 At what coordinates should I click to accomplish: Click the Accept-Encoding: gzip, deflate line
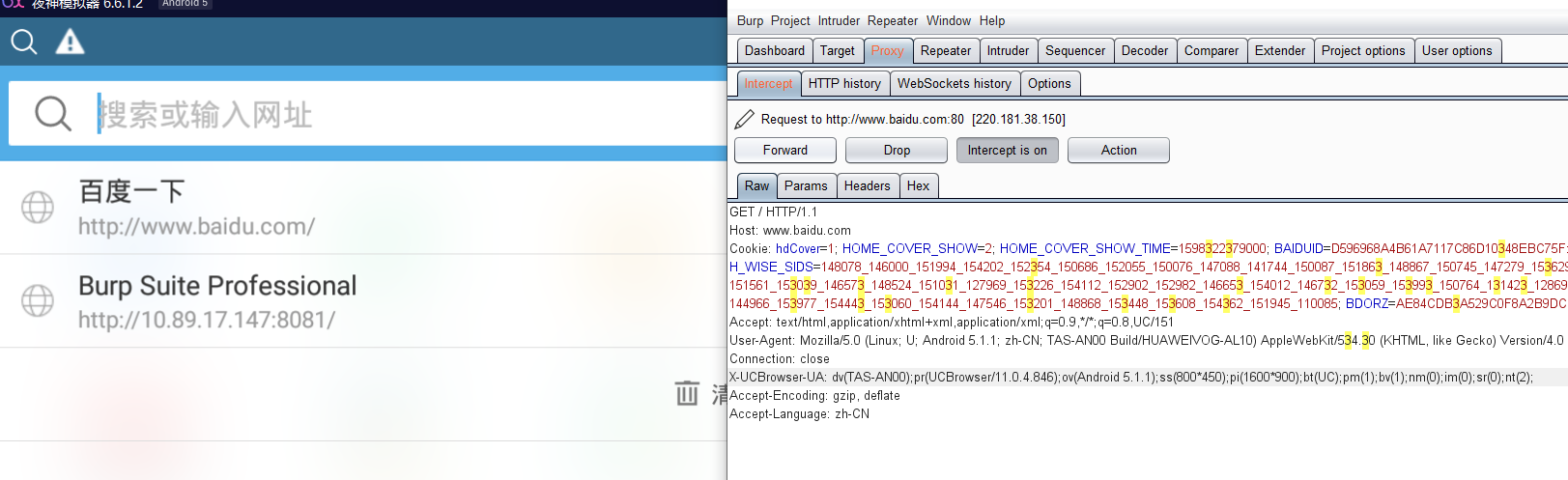click(x=814, y=395)
